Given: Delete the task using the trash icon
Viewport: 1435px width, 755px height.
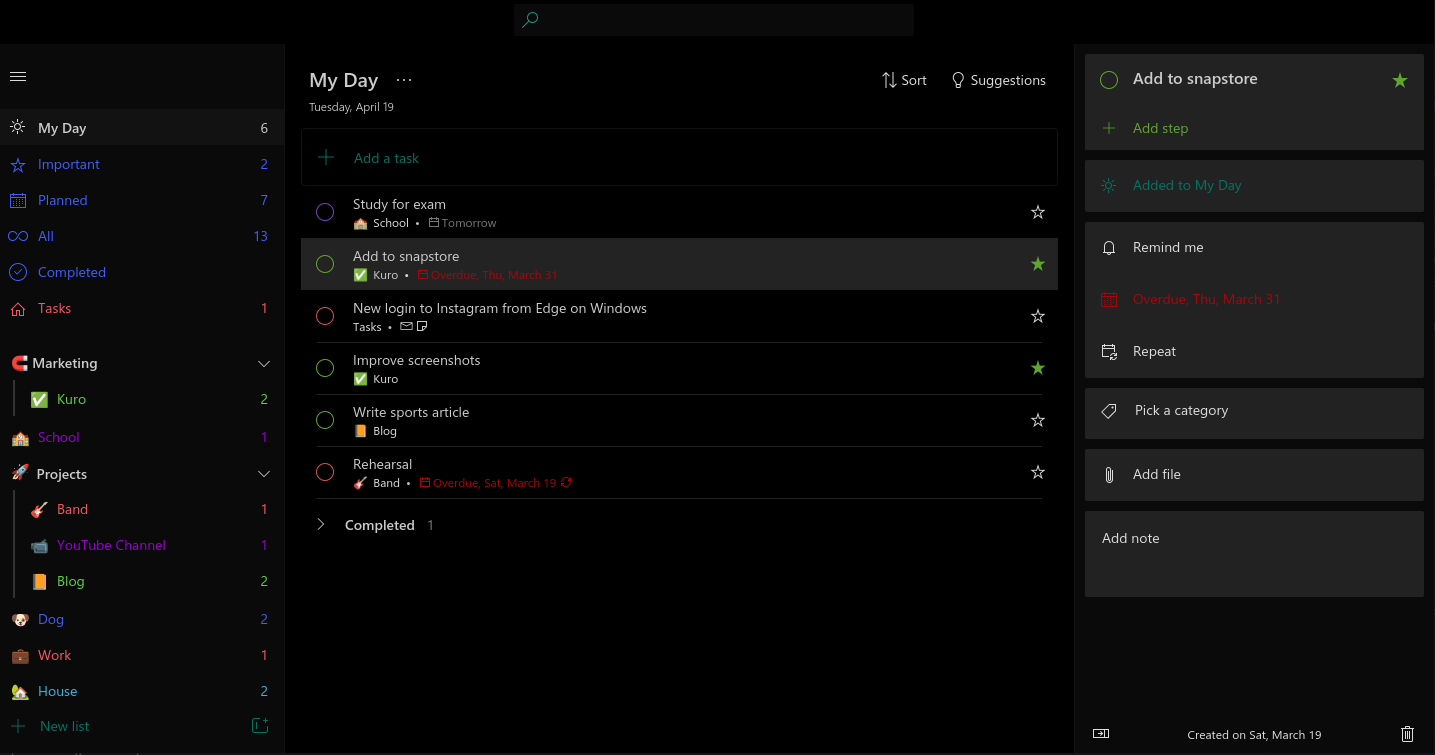Looking at the screenshot, I should point(1408,734).
